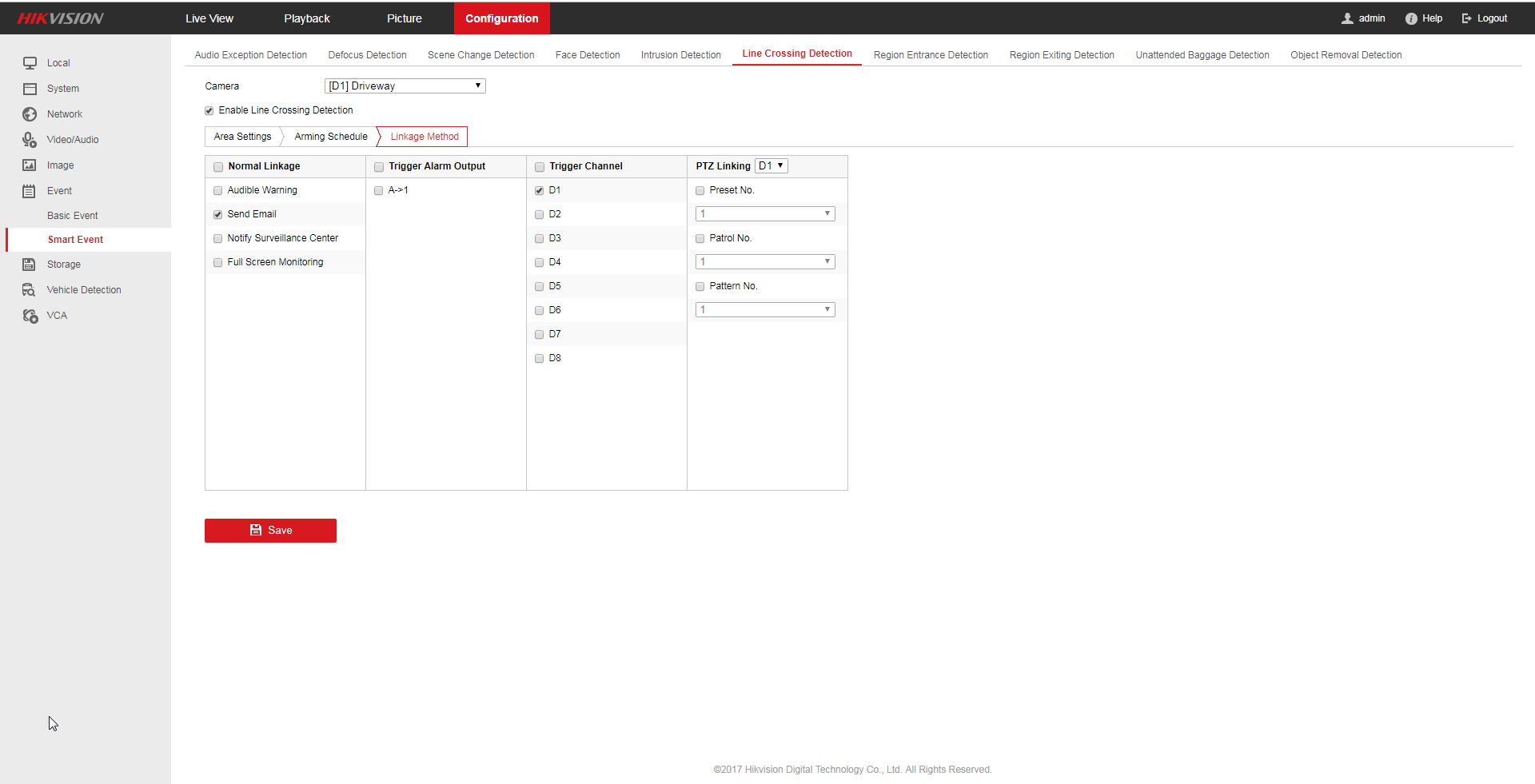1535x784 pixels.
Task: Uncheck the Send Email checkbox
Action: coord(217,215)
